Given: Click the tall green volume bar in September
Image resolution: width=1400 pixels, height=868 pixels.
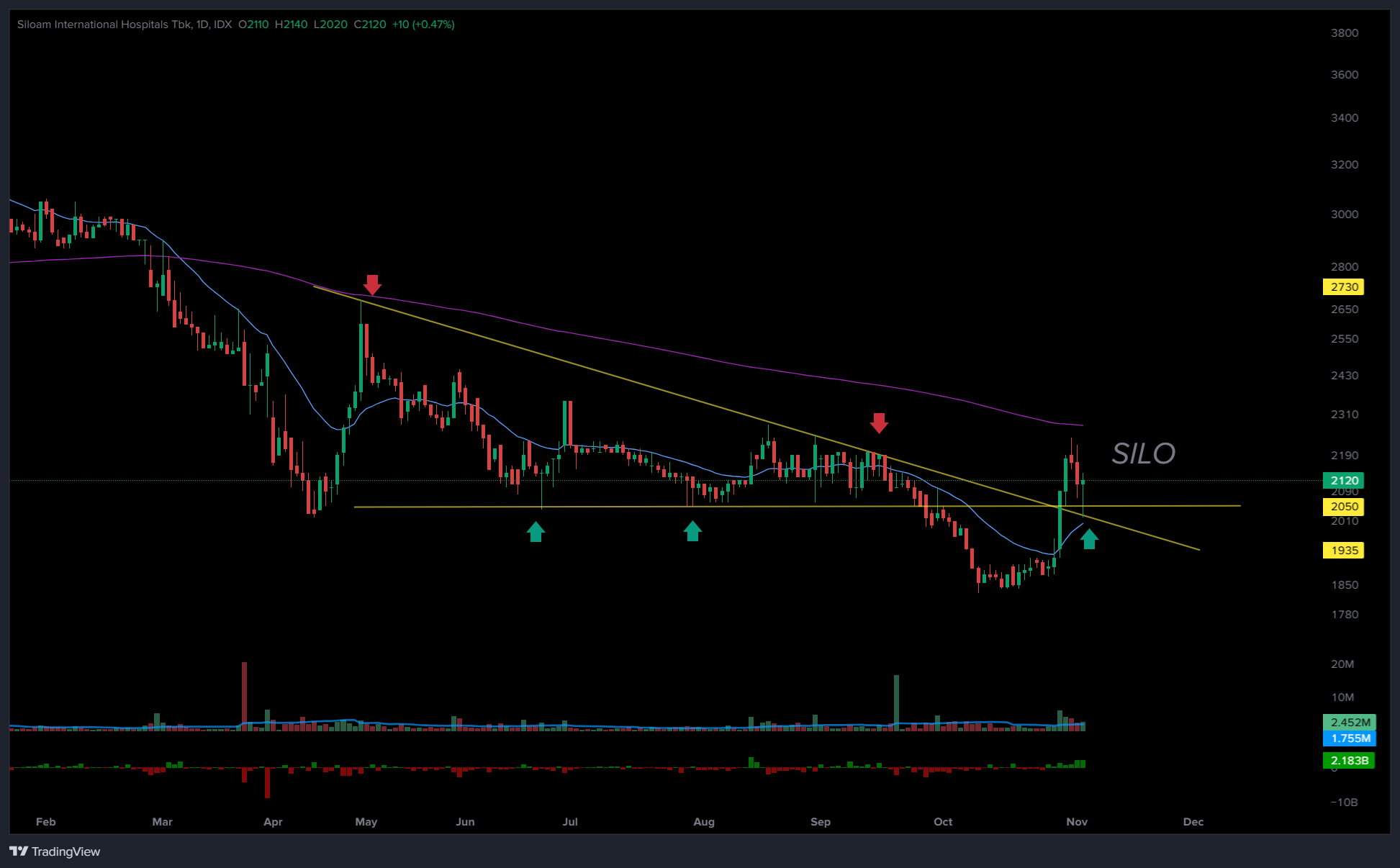Looking at the screenshot, I should click(x=896, y=702).
